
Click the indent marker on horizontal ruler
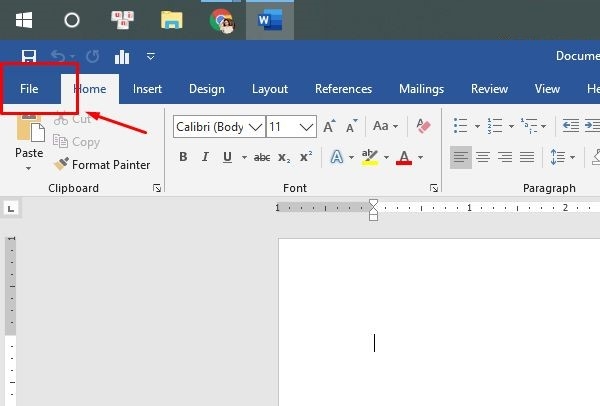tap(373, 210)
